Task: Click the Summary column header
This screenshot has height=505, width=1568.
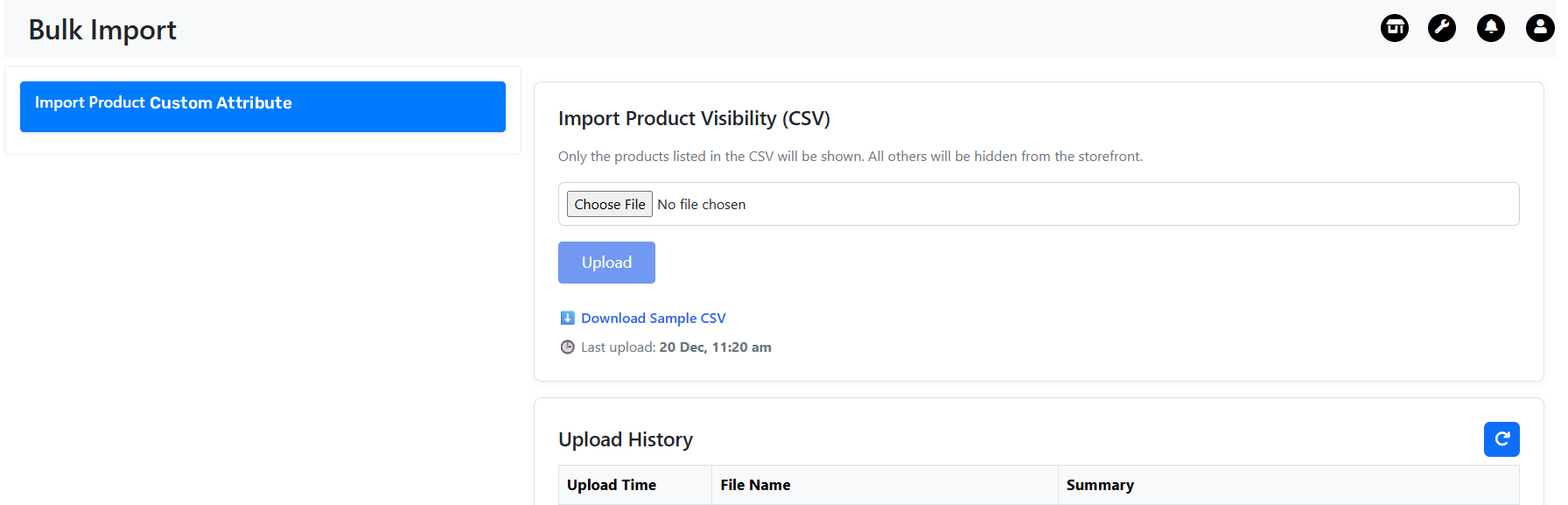Action: coord(1100,485)
